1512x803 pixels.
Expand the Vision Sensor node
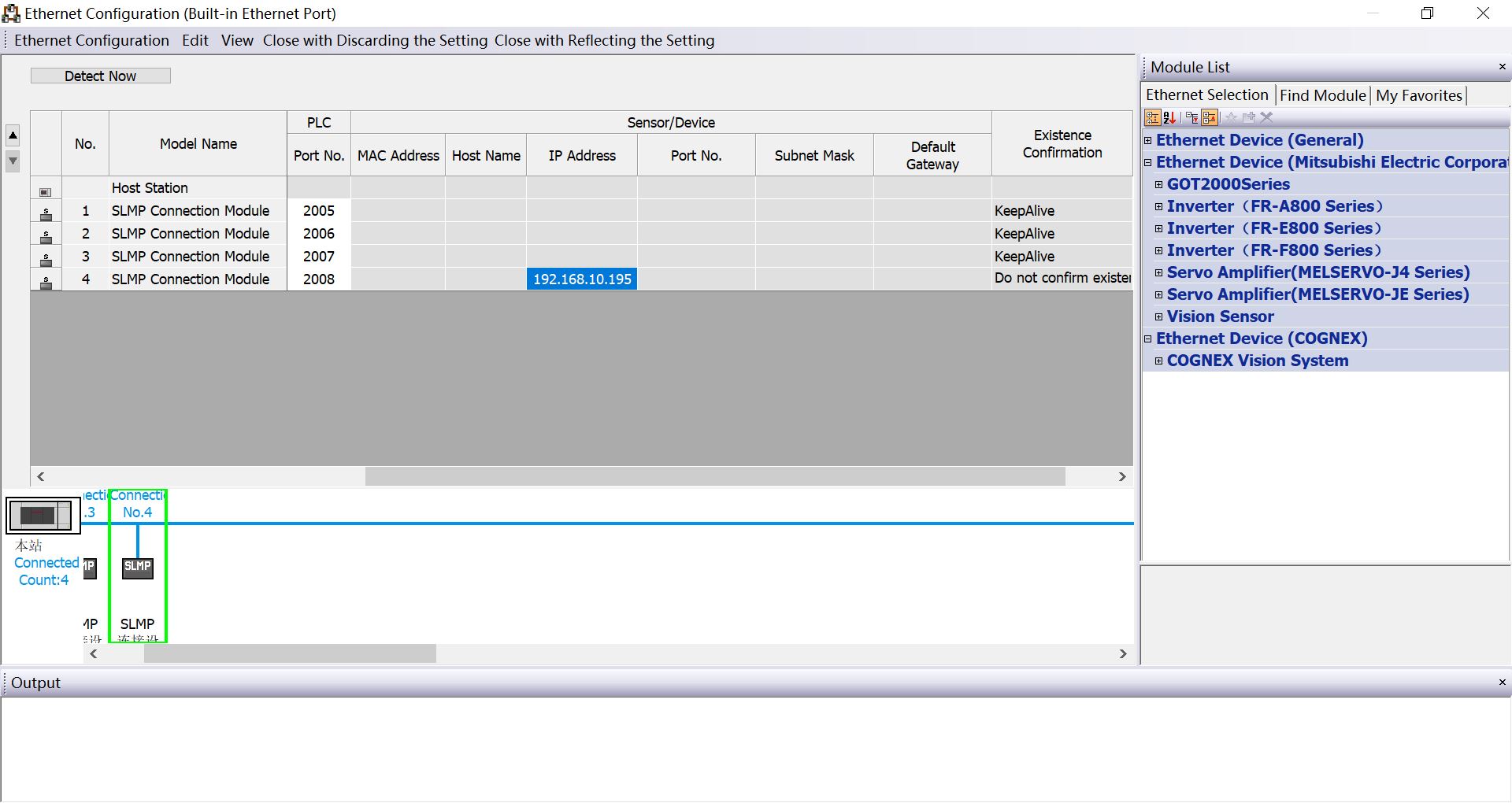pyautogui.click(x=1158, y=316)
